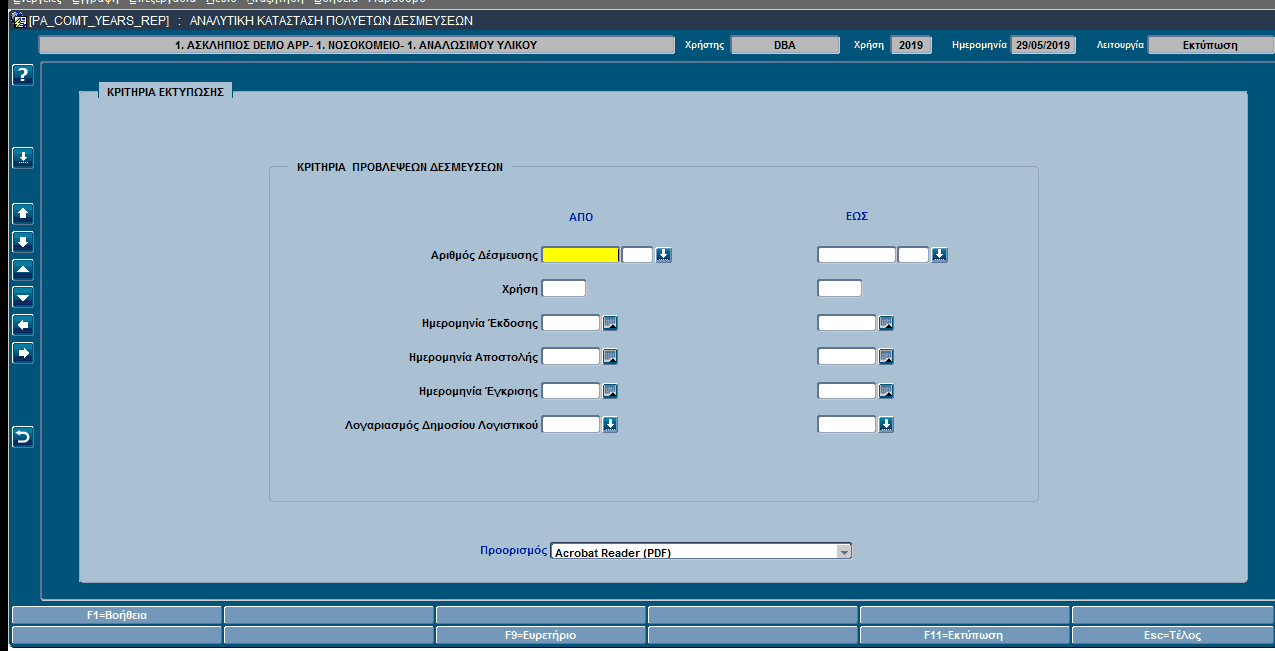Click the F1=Βοήθεια button
The height and width of the screenshot is (651, 1275).
117,615
